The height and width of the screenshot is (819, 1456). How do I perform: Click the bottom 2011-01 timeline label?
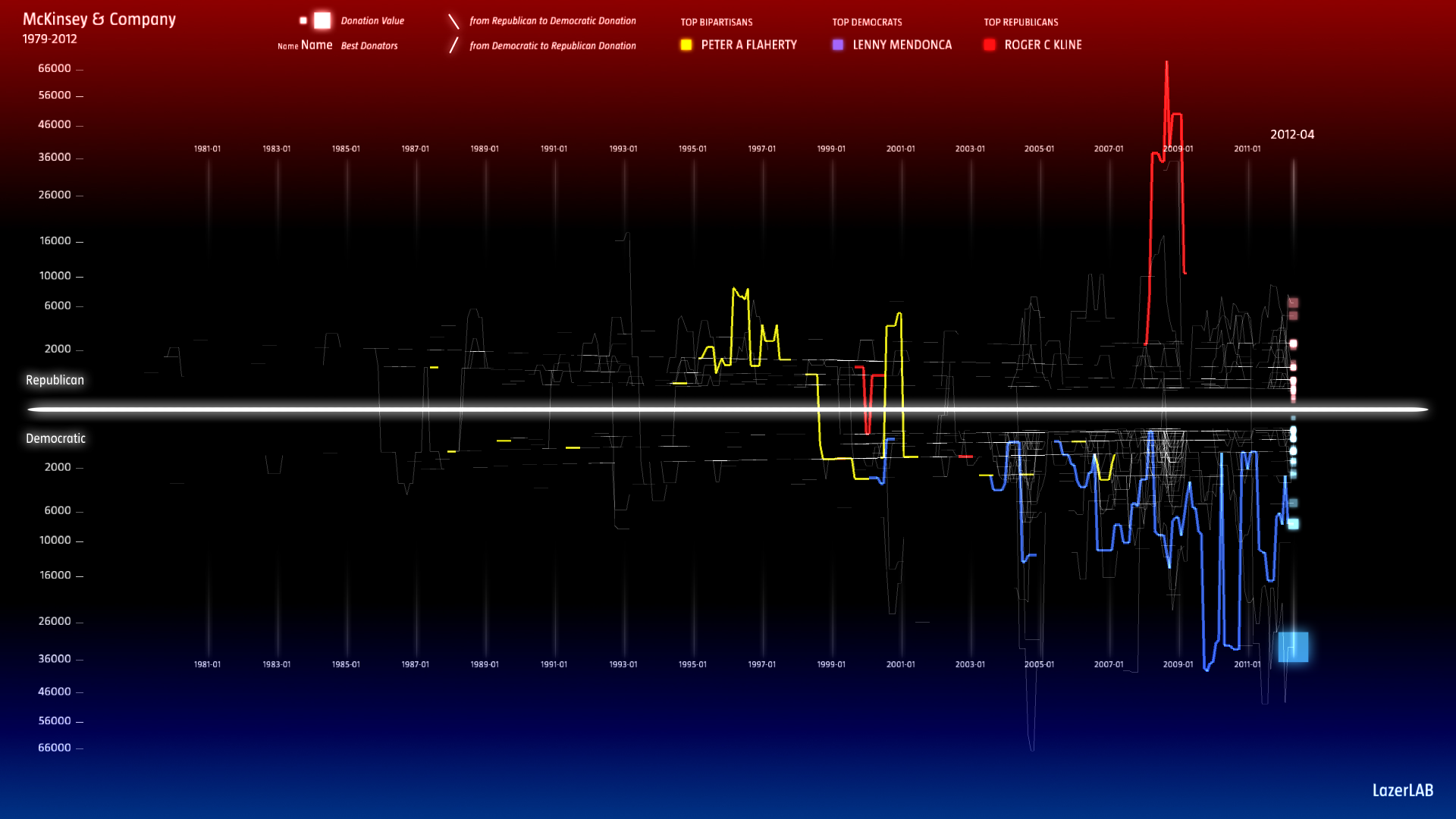coord(1247,664)
